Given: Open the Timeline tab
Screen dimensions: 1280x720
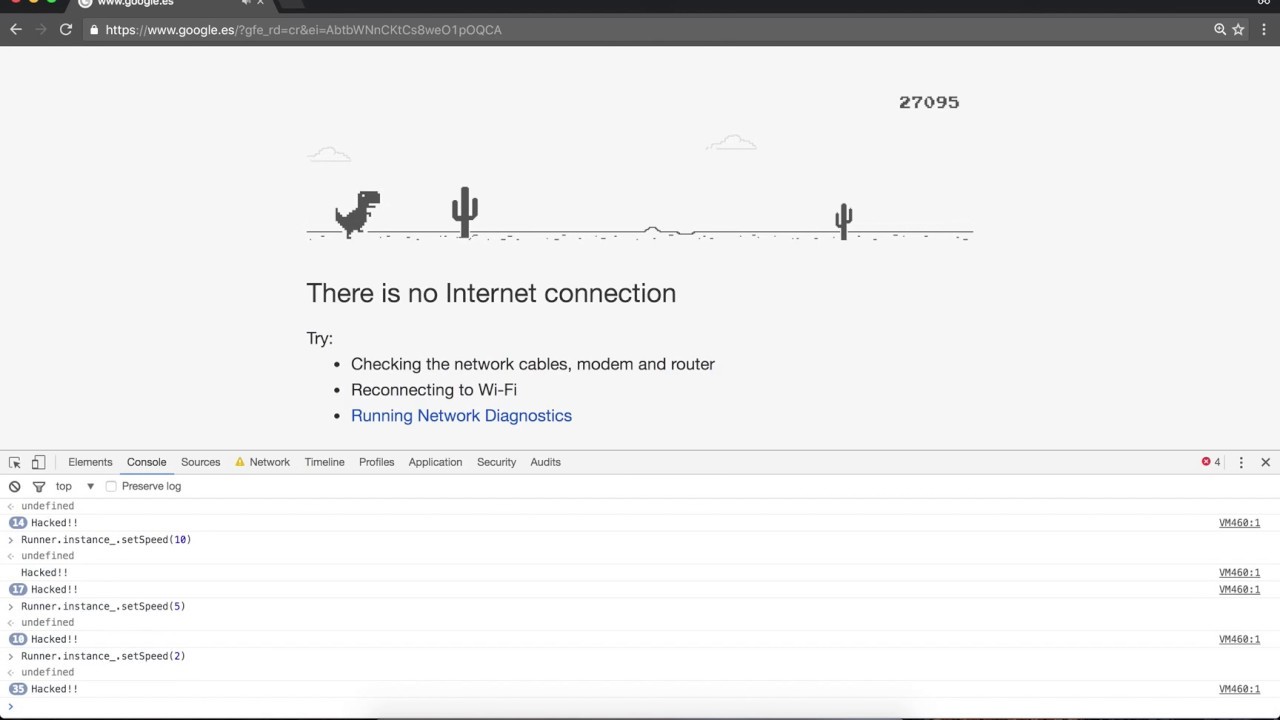Looking at the screenshot, I should click(x=324, y=462).
